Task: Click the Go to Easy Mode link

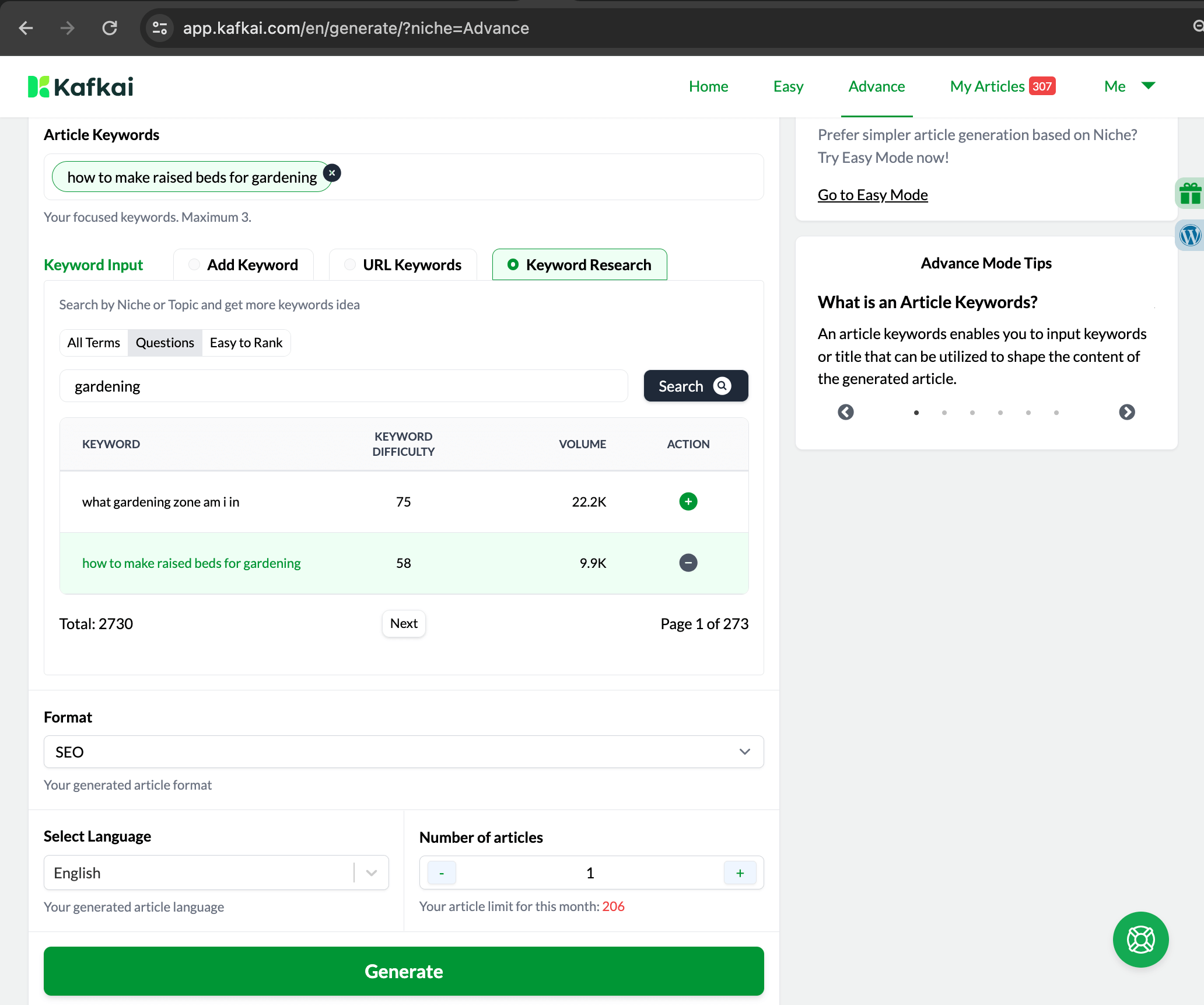Action: coord(872,195)
